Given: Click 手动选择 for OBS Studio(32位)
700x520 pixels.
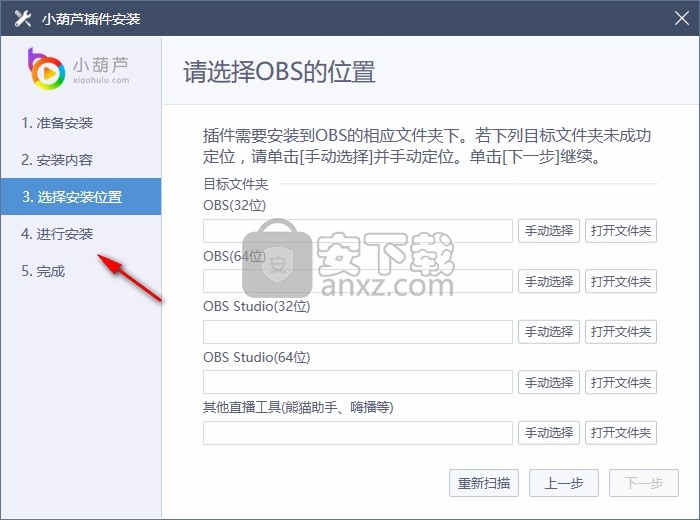Looking at the screenshot, I should (549, 332).
